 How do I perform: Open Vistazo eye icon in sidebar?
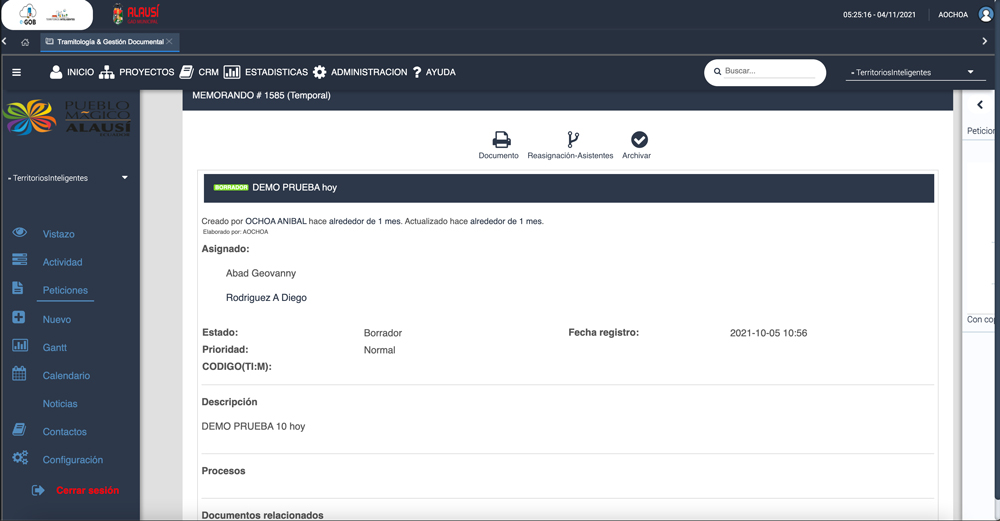[x=19, y=233]
